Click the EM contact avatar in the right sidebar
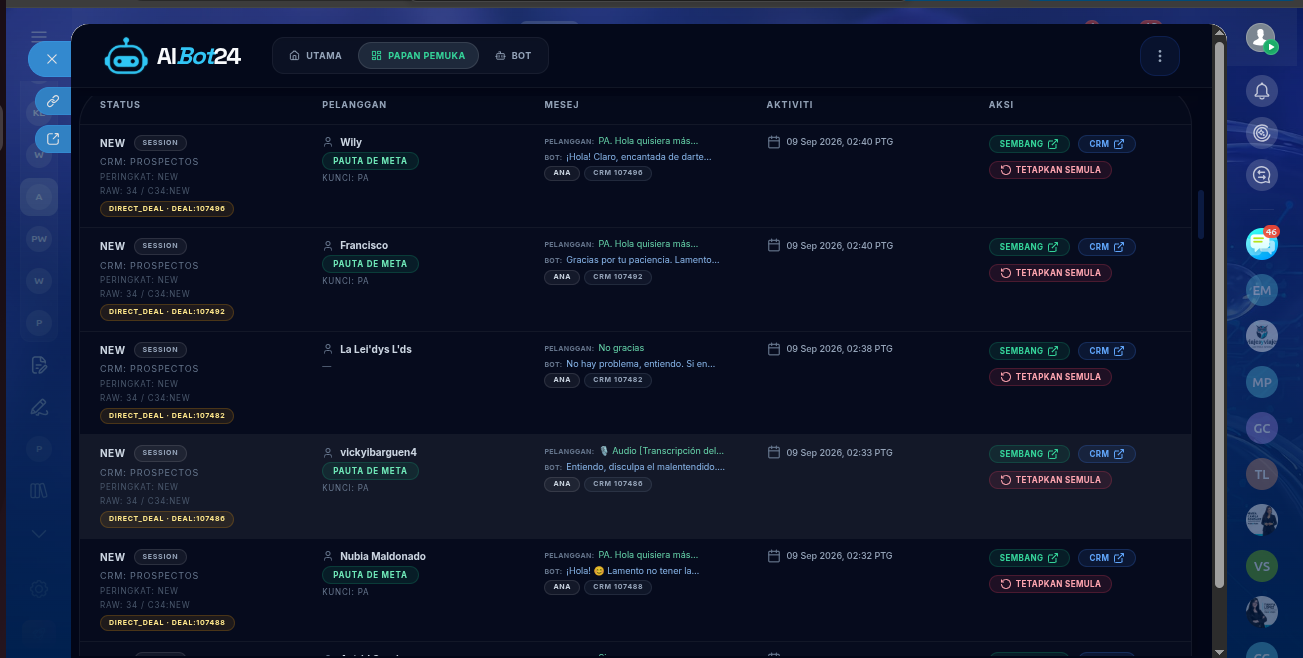Image resolution: width=1303 pixels, height=658 pixels. point(1262,290)
